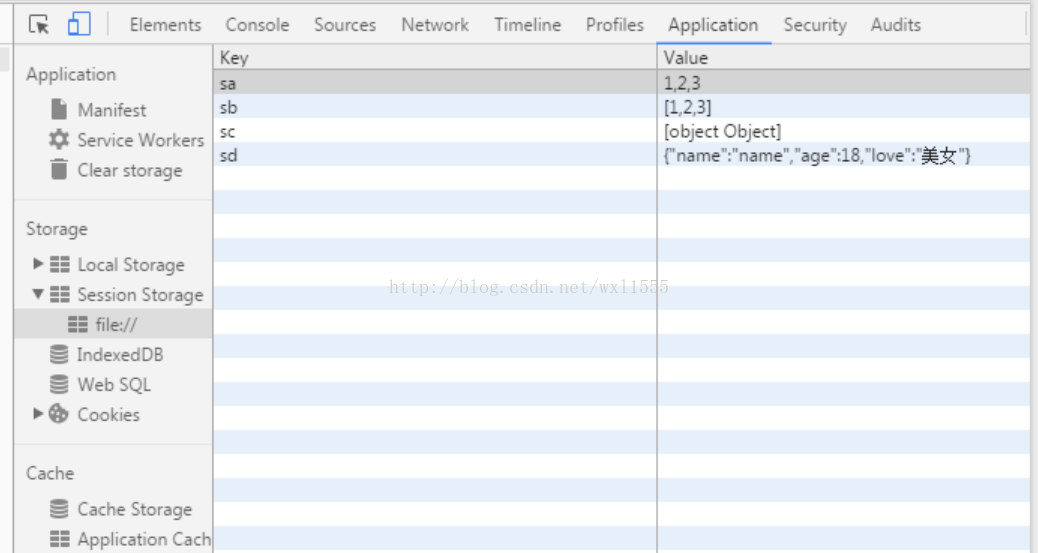Click the Clear storage trash icon
Image resolution: width=1038 pixels, height=553 pixels.
59,170
